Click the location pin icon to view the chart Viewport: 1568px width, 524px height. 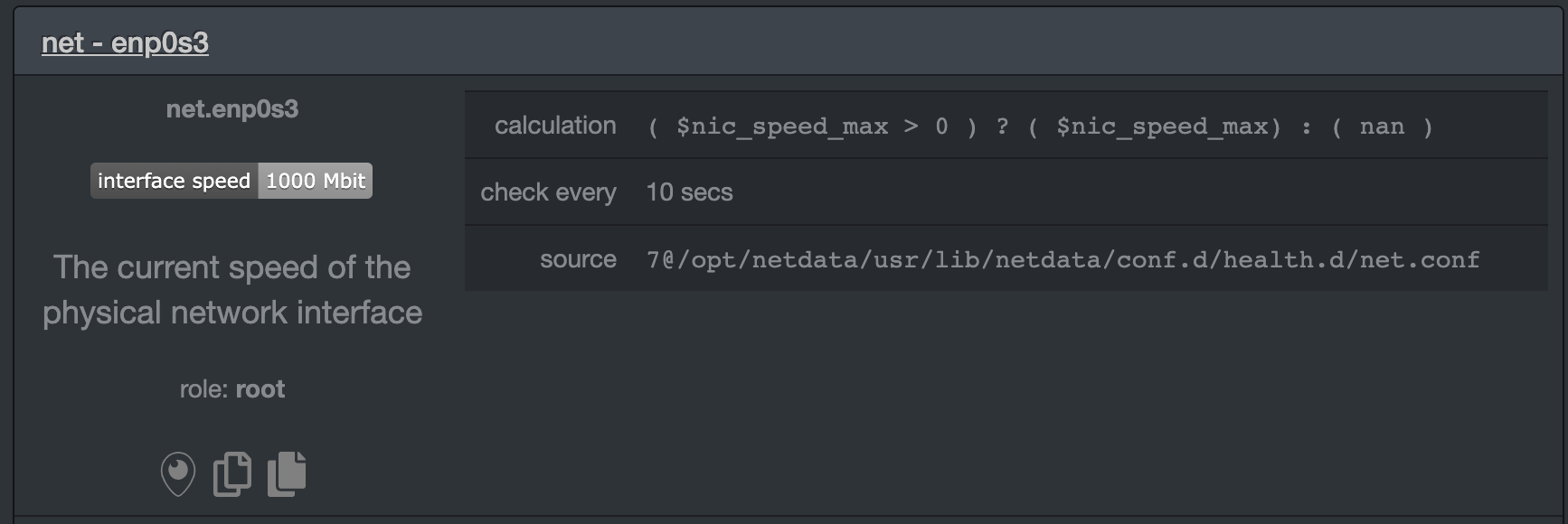pyautogui.click(x=180, y=473)
